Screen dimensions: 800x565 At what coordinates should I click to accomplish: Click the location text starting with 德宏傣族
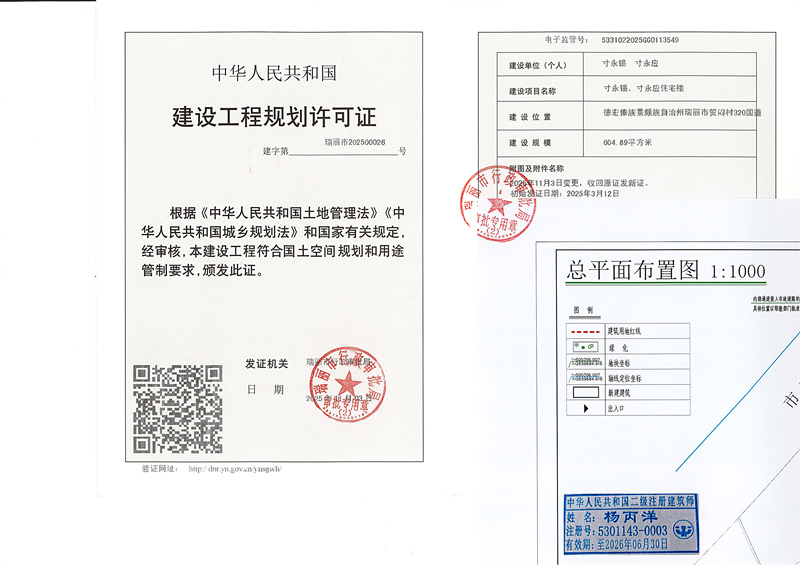click(682, 112)
